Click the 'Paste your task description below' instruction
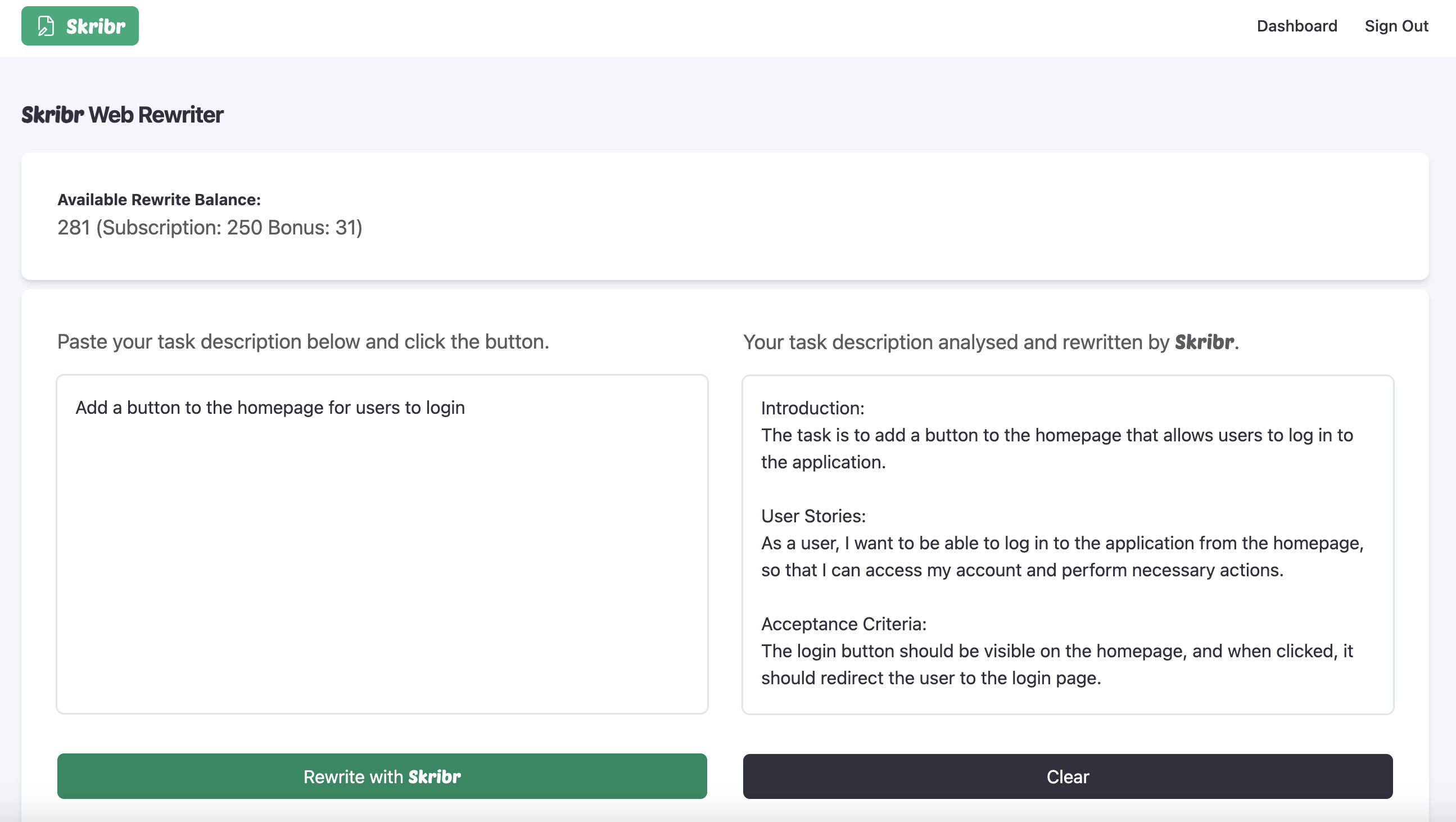This screenshot has width=1456, height=822. pyautogui.click(x=303, y=341)
